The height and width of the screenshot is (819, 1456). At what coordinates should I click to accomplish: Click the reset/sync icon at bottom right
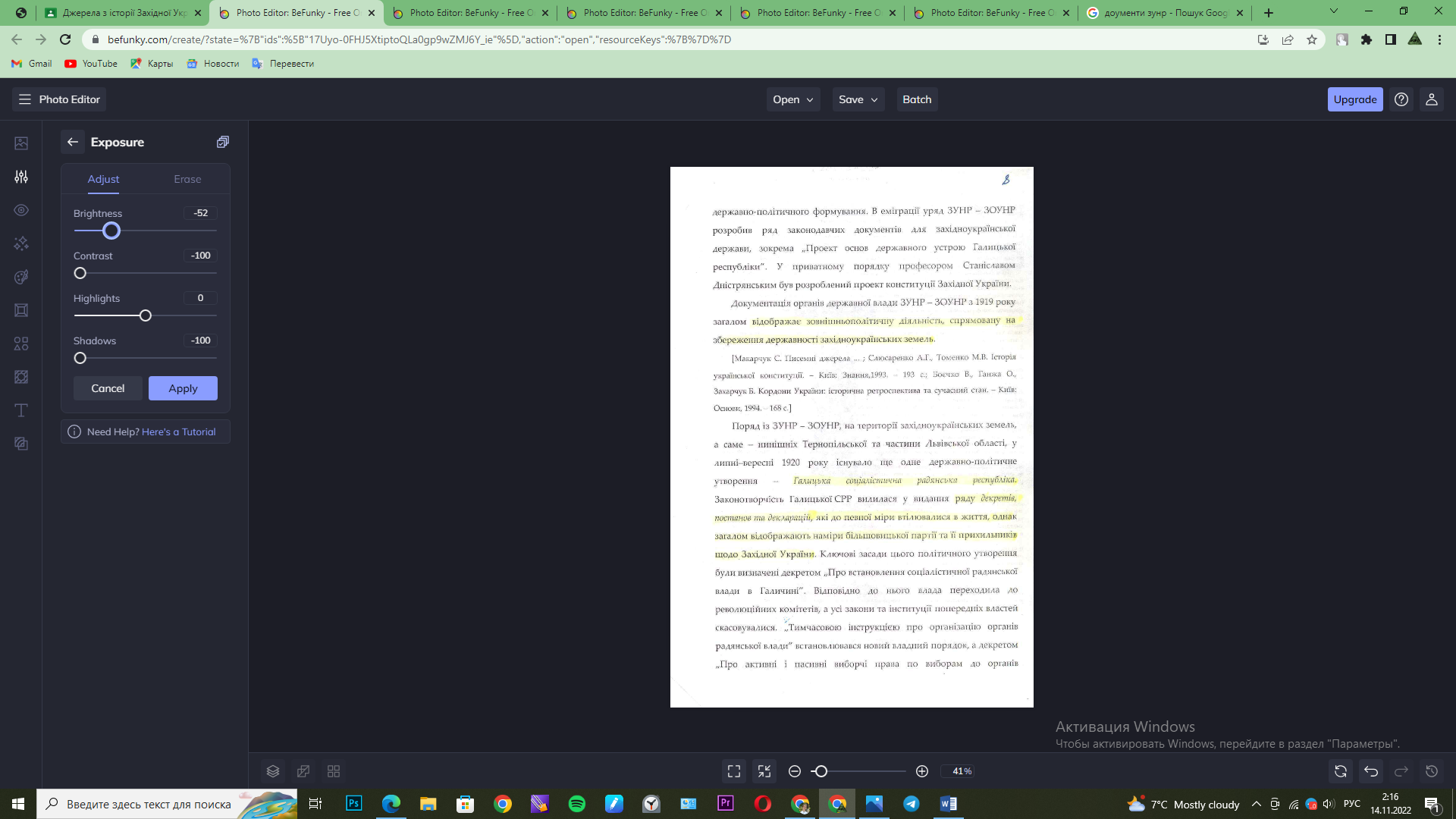click(1341, 771)
